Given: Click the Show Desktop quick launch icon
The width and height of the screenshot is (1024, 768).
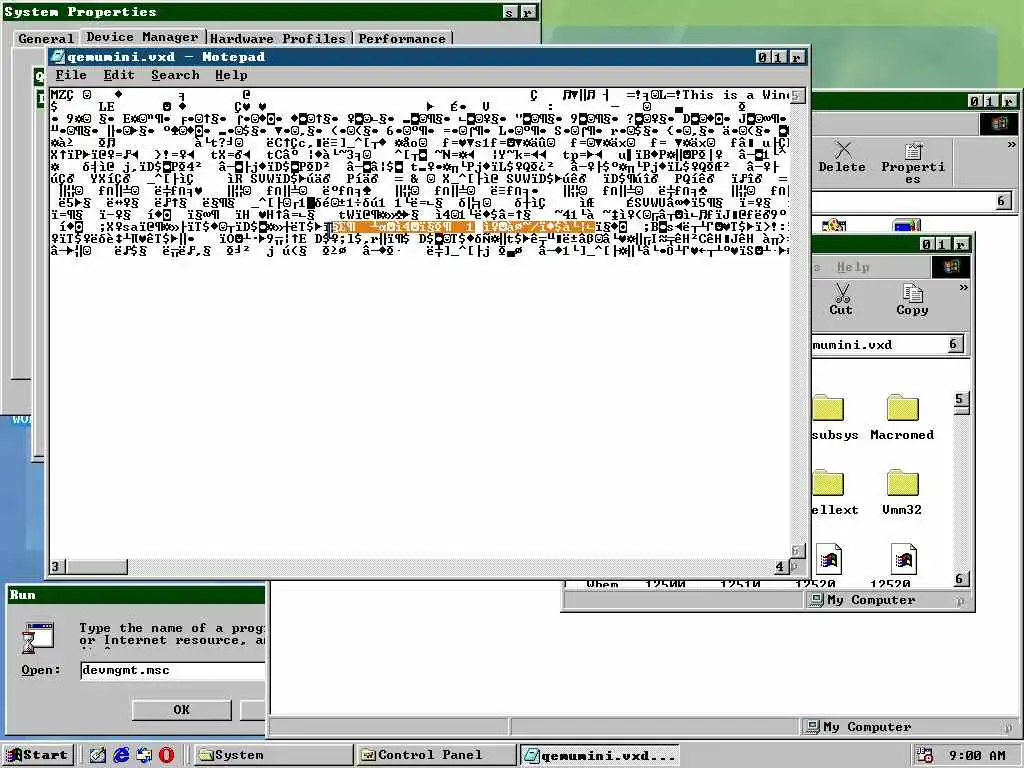Looking at the screenshot, I should pos(97,755).
